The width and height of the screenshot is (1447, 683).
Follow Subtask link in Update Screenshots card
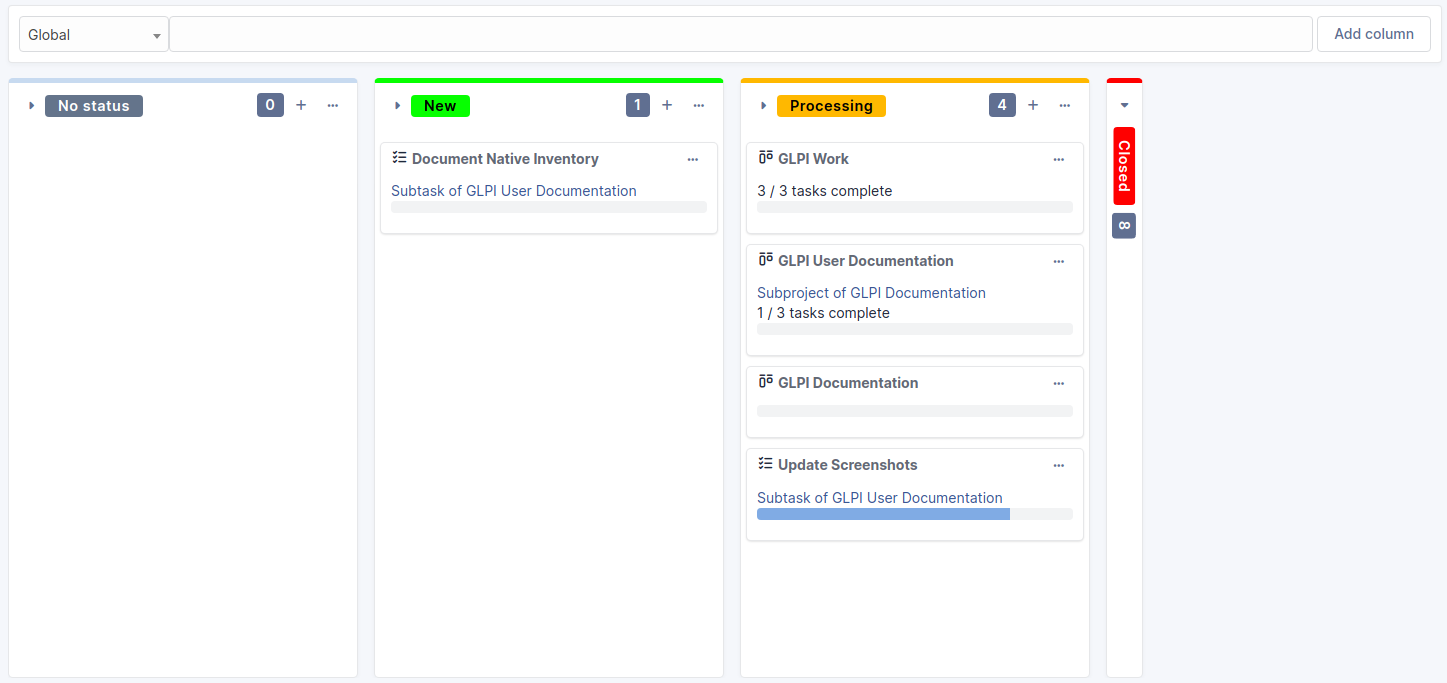tap(880, 498)
